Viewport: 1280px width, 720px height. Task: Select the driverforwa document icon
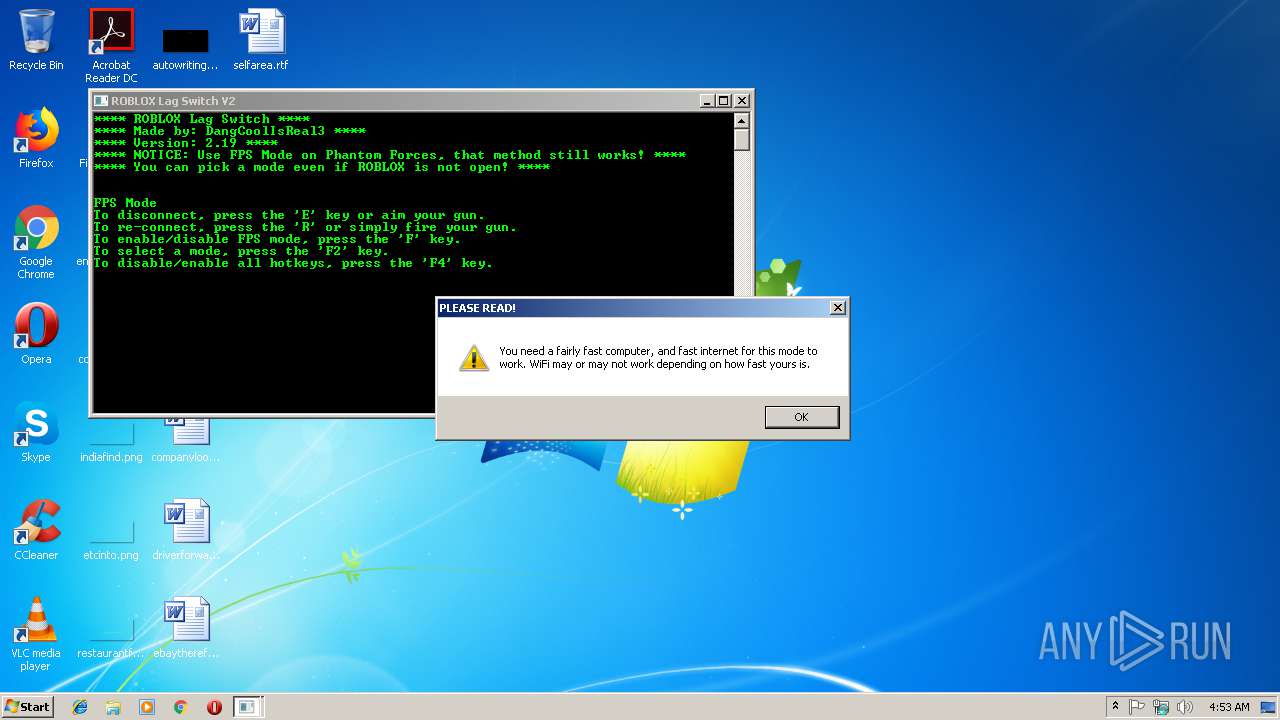[x=186, y=530]
